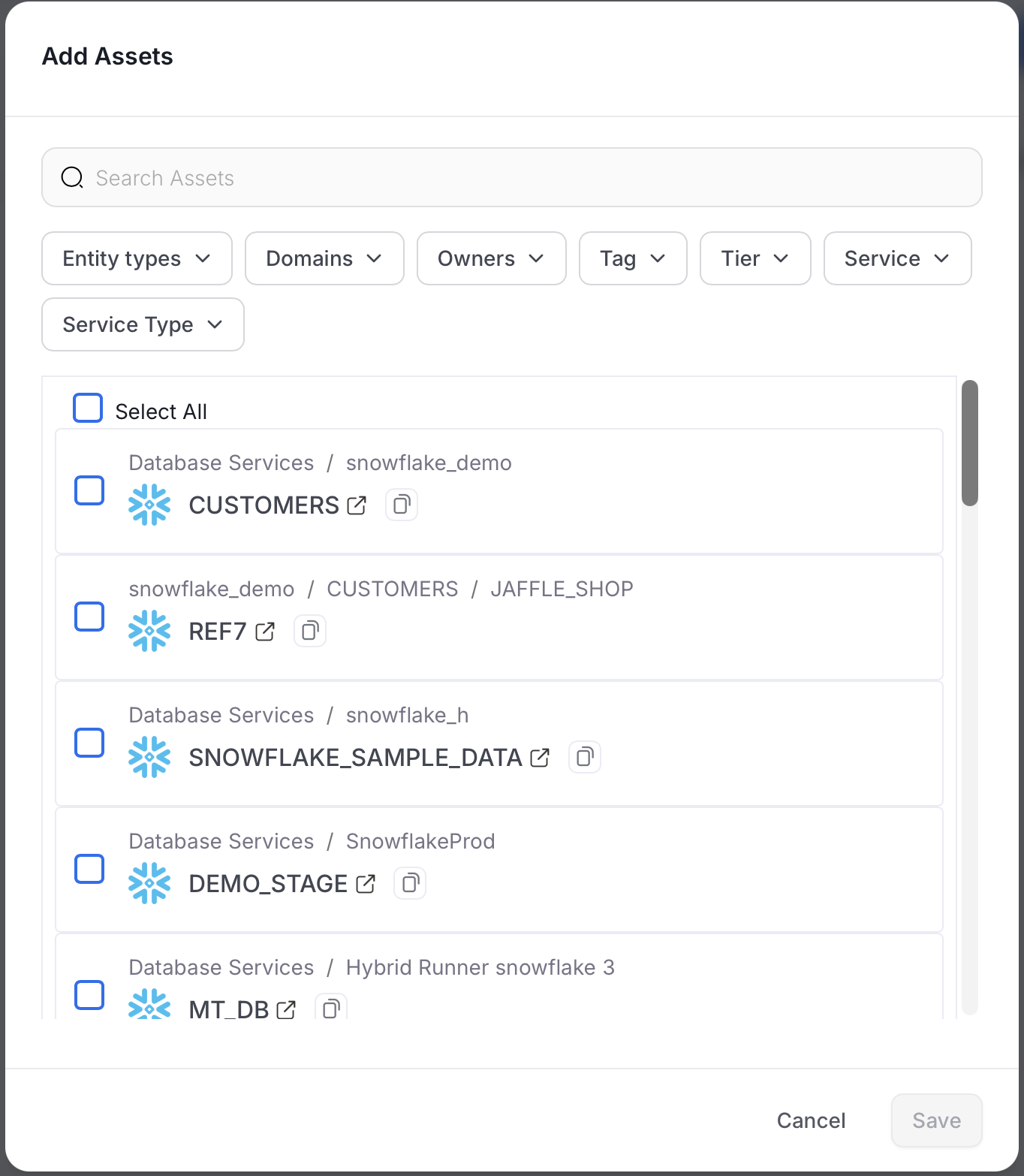
Task: Click the Snowflake icon beside DEMO_STAGE
Action: tap(149, 883)
